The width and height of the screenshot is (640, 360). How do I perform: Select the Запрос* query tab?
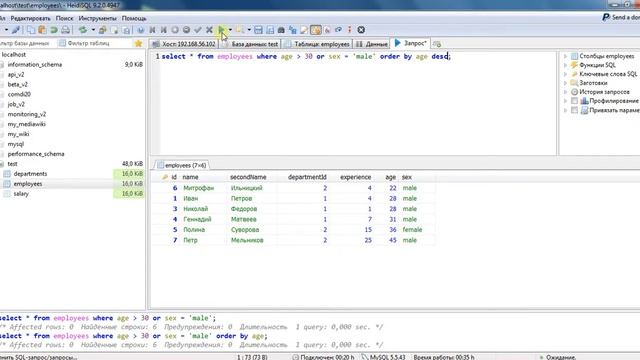(411, 43)
